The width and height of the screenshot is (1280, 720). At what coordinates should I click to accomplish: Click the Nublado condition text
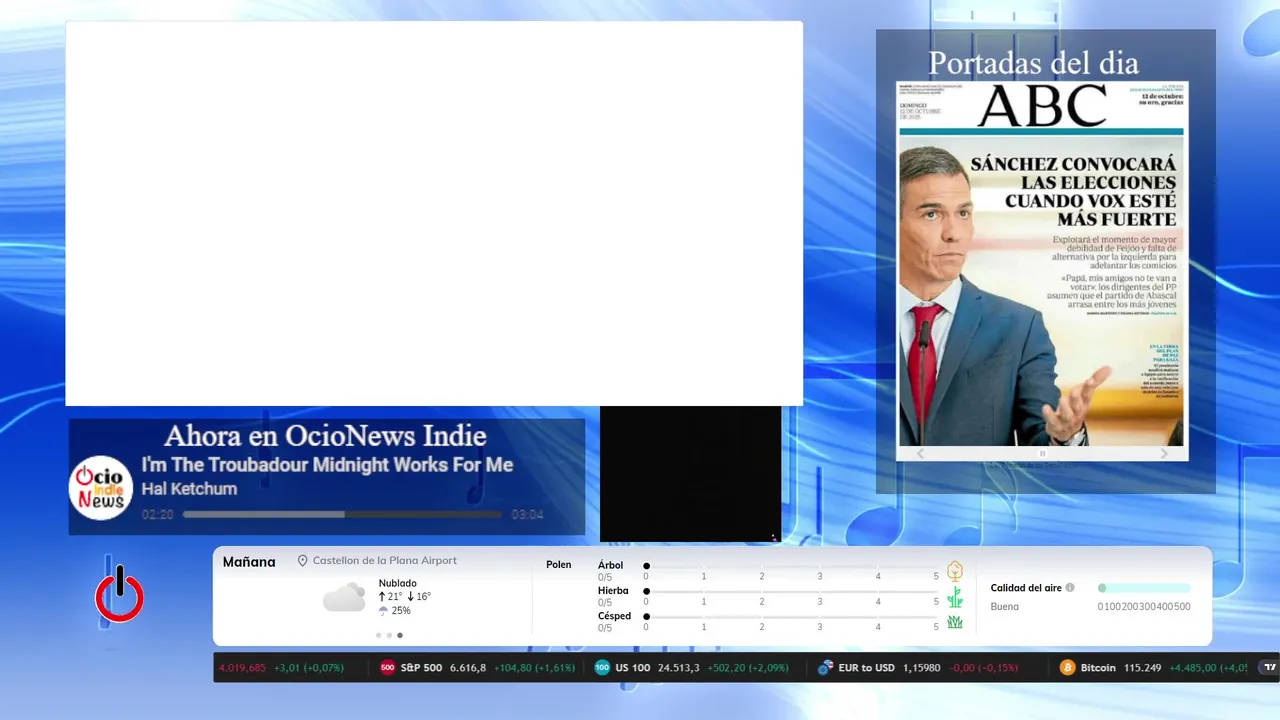coord(398,583)
